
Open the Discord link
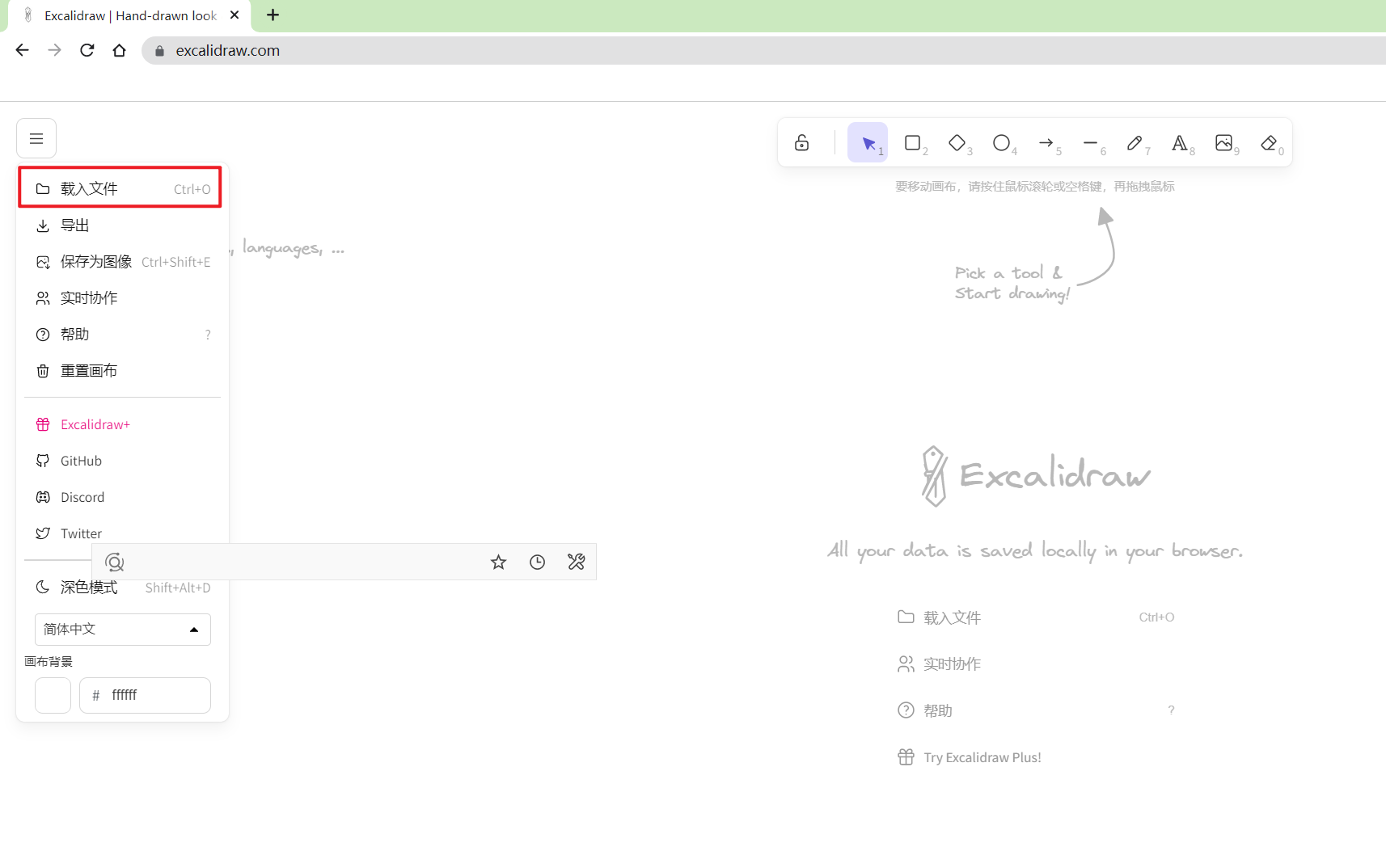pyautogui.click(x=122, y=497)
